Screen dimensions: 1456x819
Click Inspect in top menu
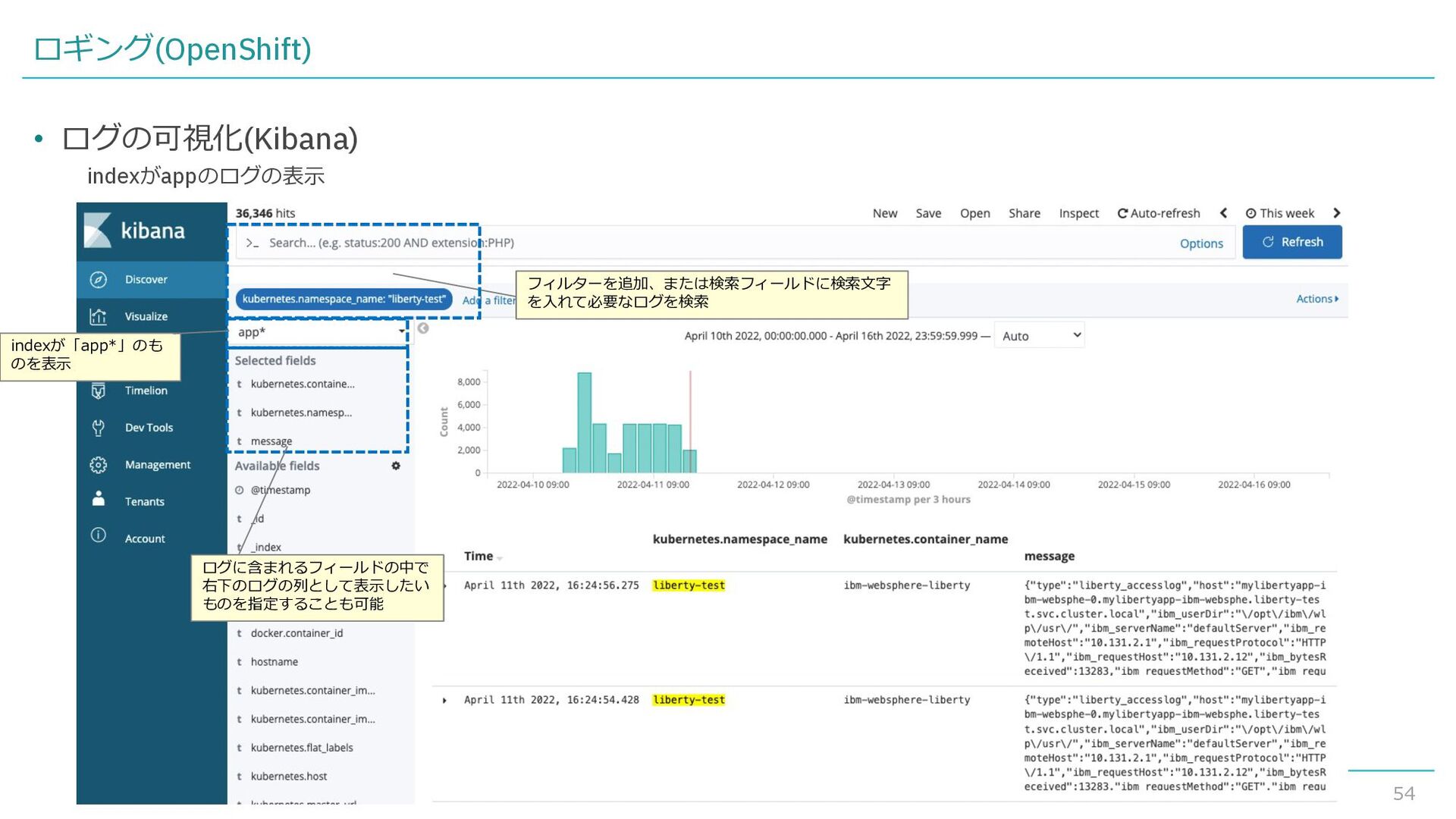click(1079, 213)
